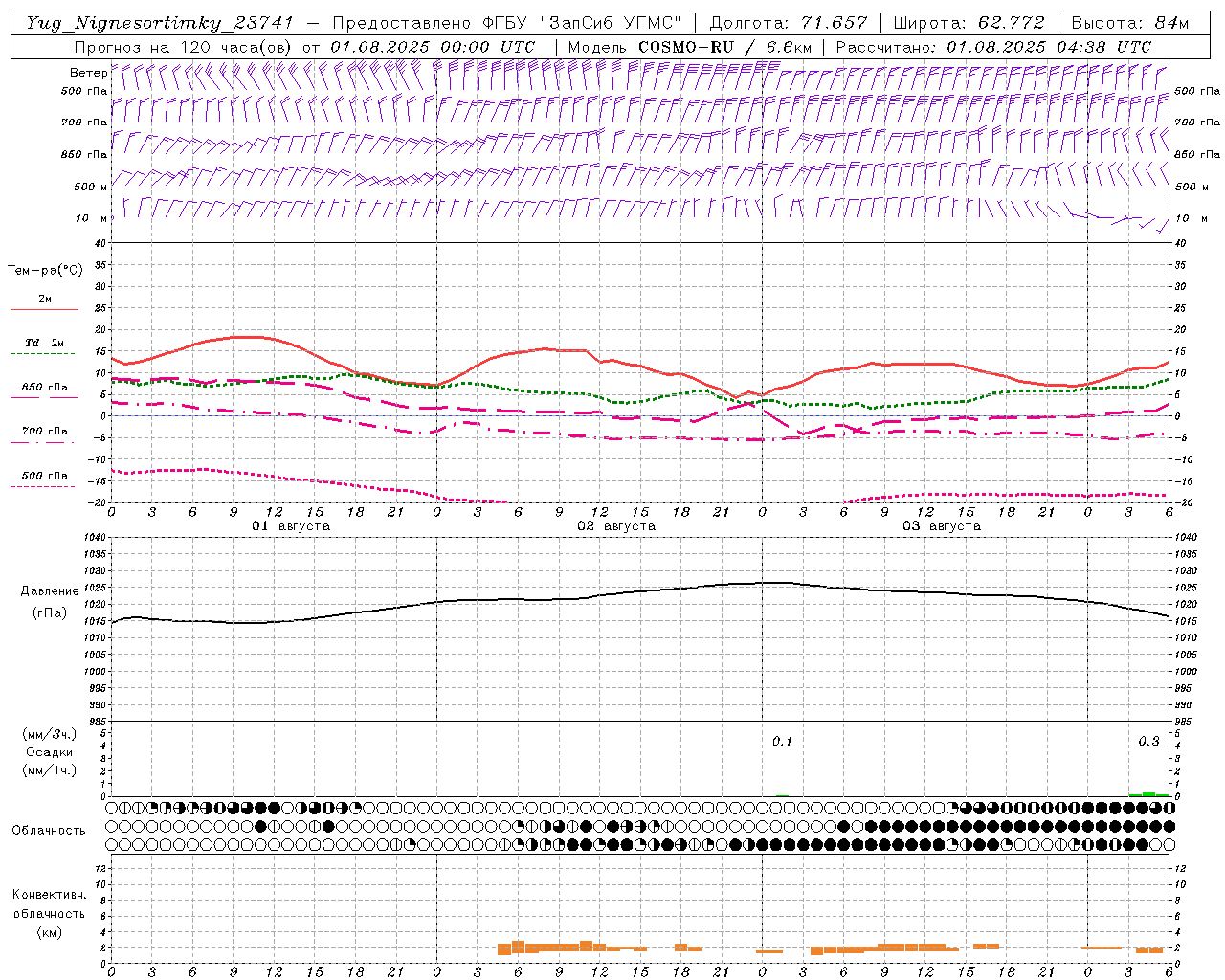
Task: Click the station title Yug_Nignesortimky_23741
Action: (x=162, y=24)
